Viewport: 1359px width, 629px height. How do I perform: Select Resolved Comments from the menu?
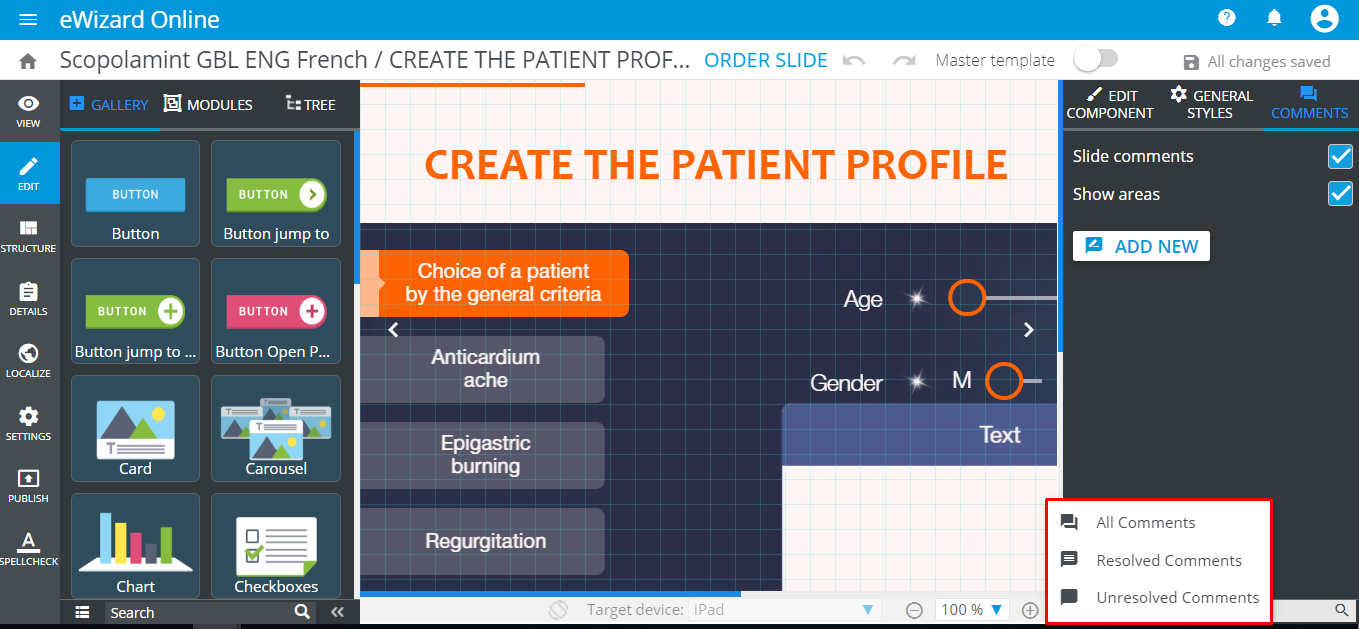tap(1168, 560)
